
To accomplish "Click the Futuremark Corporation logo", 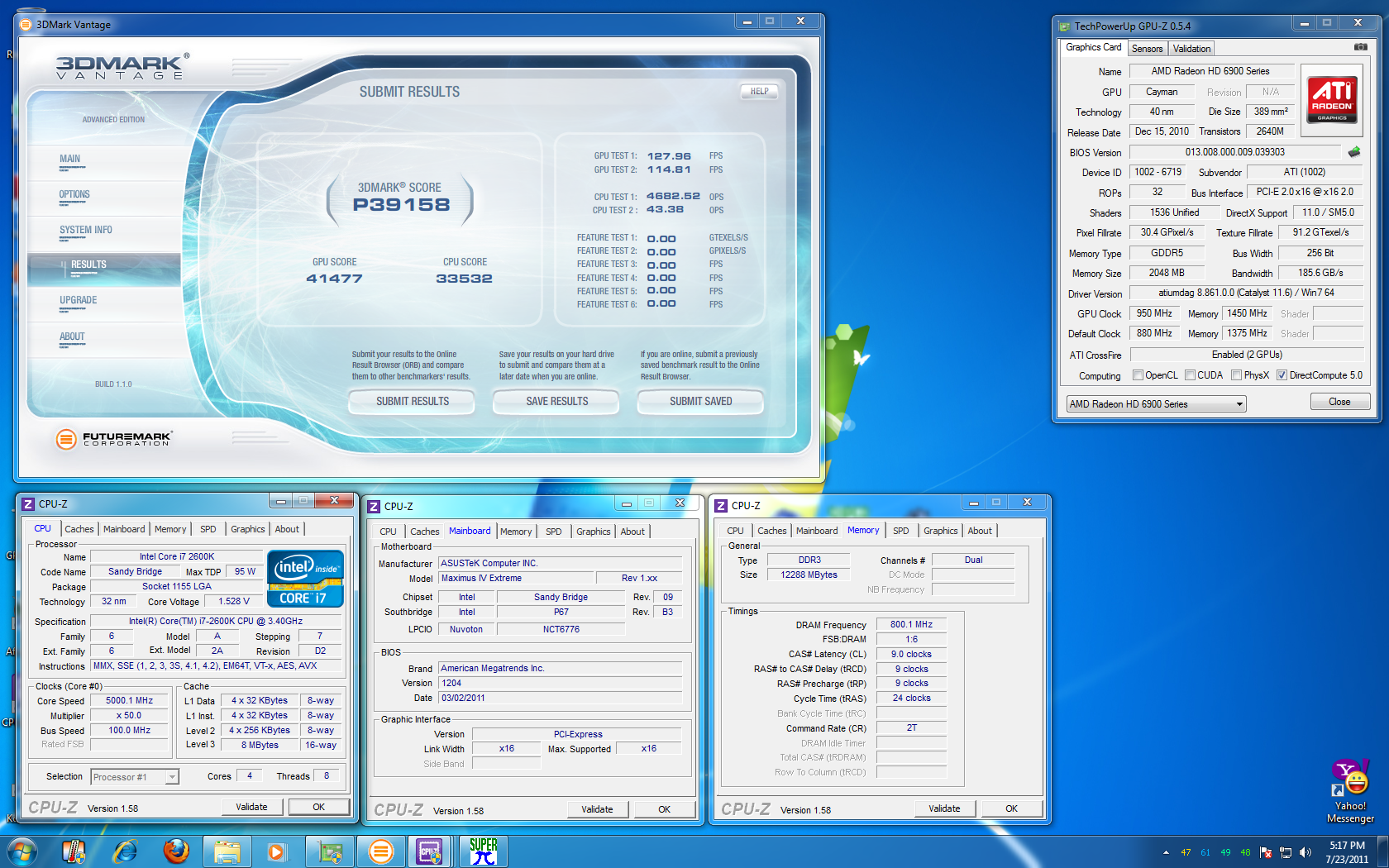I will click(114, 439).
